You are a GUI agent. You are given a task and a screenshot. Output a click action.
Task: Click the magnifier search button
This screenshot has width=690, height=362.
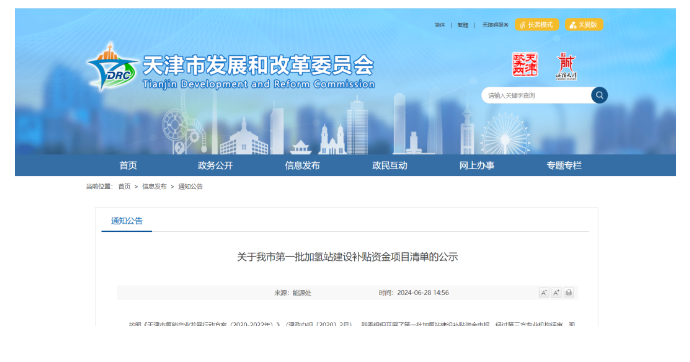pos(599,95)
